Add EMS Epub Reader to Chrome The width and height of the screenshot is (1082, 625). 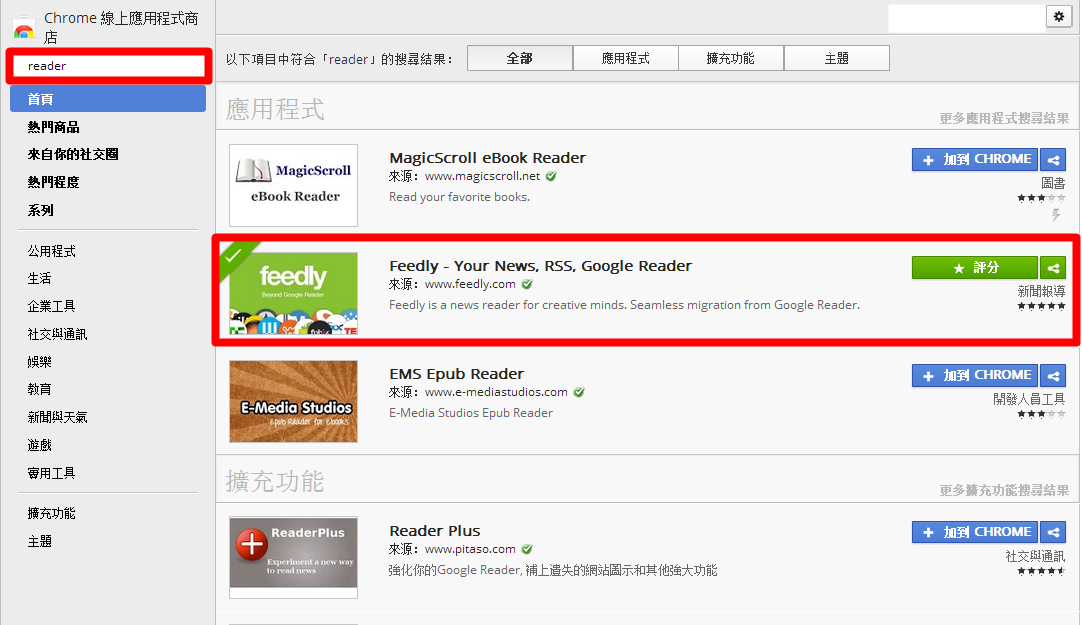974,376
